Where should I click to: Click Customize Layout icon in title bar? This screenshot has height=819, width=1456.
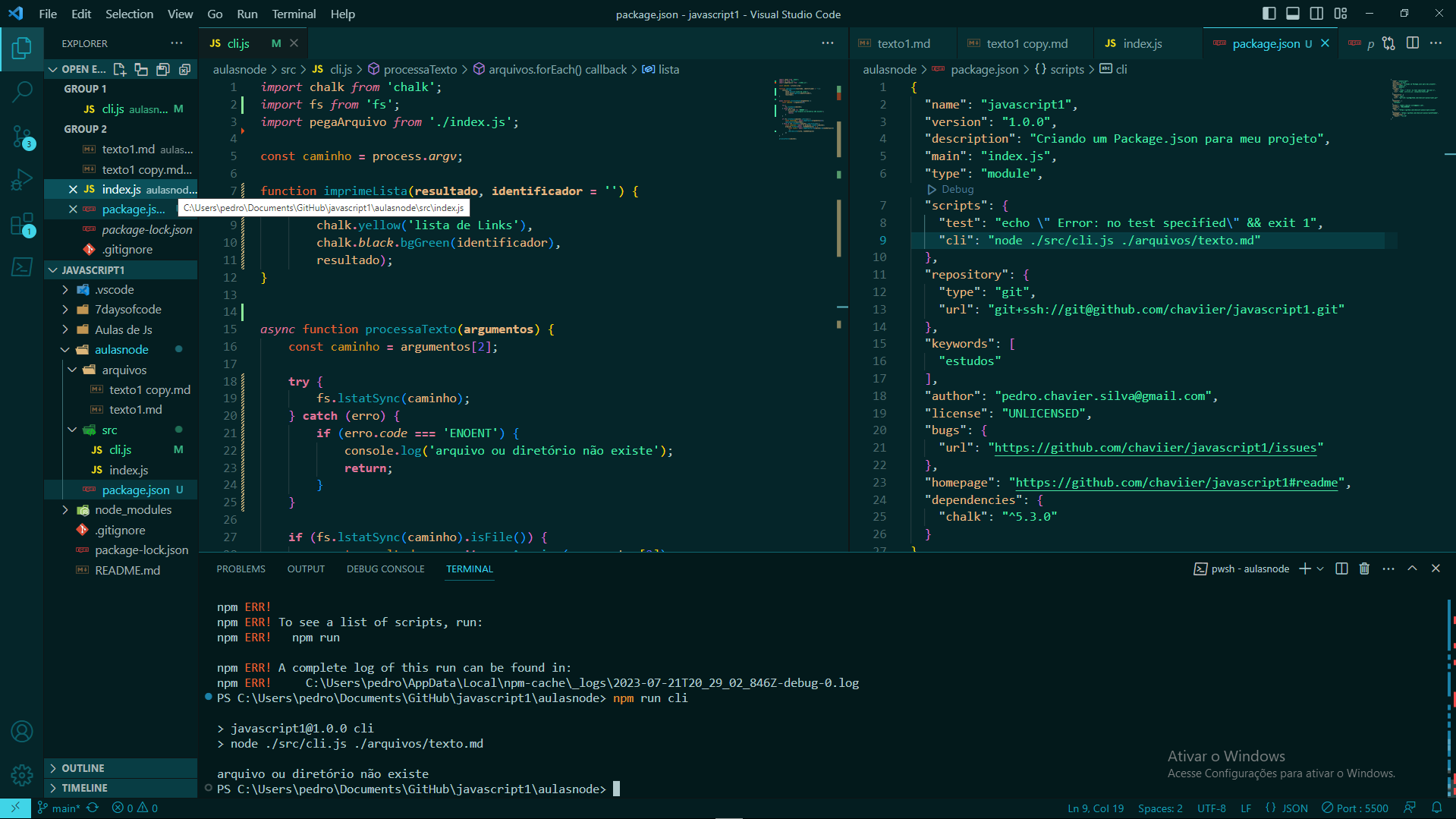1341,14
